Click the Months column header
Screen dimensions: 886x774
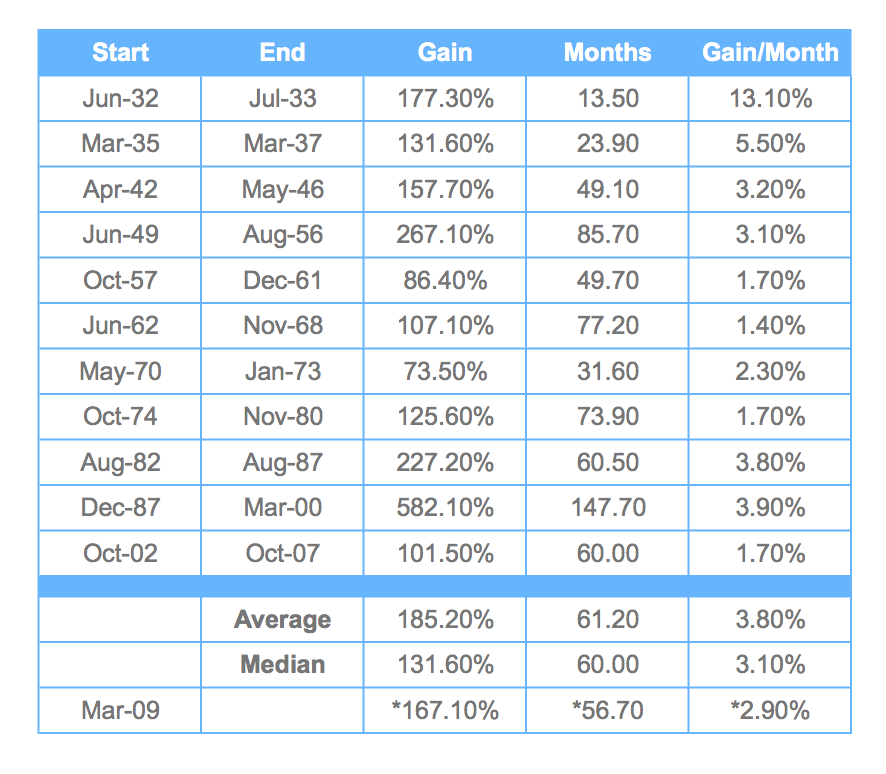coord(607,52)
